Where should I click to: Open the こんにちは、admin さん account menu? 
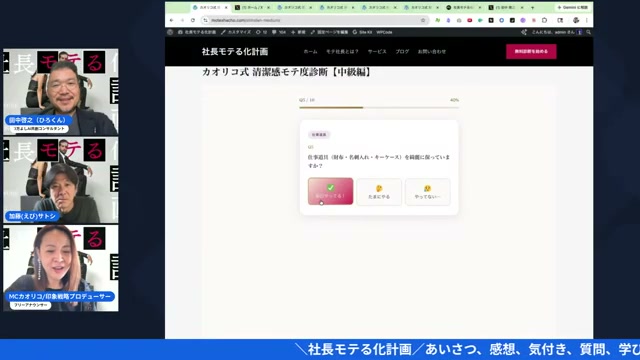pos(556,32)
